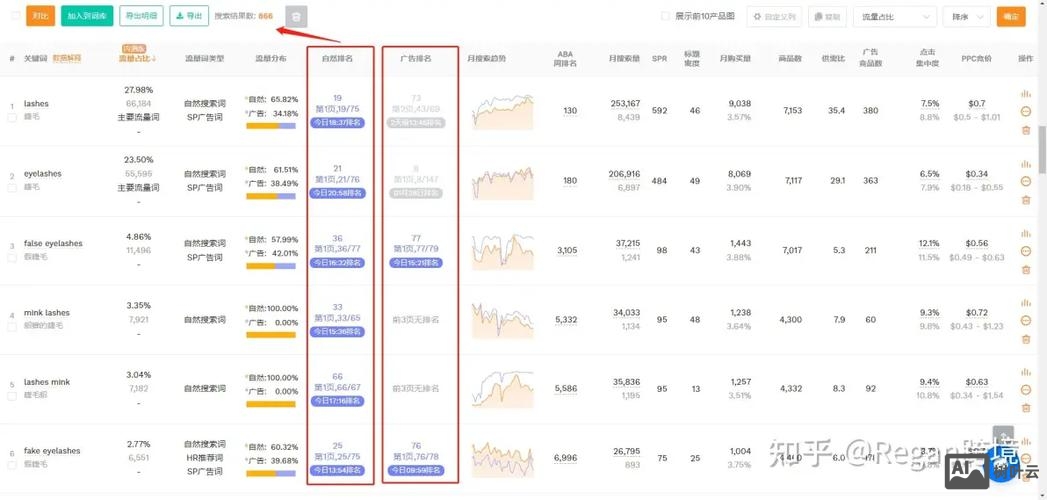Click minus circle icon in lashes row
1047x500 pixels.
[x=1025, y=111]
